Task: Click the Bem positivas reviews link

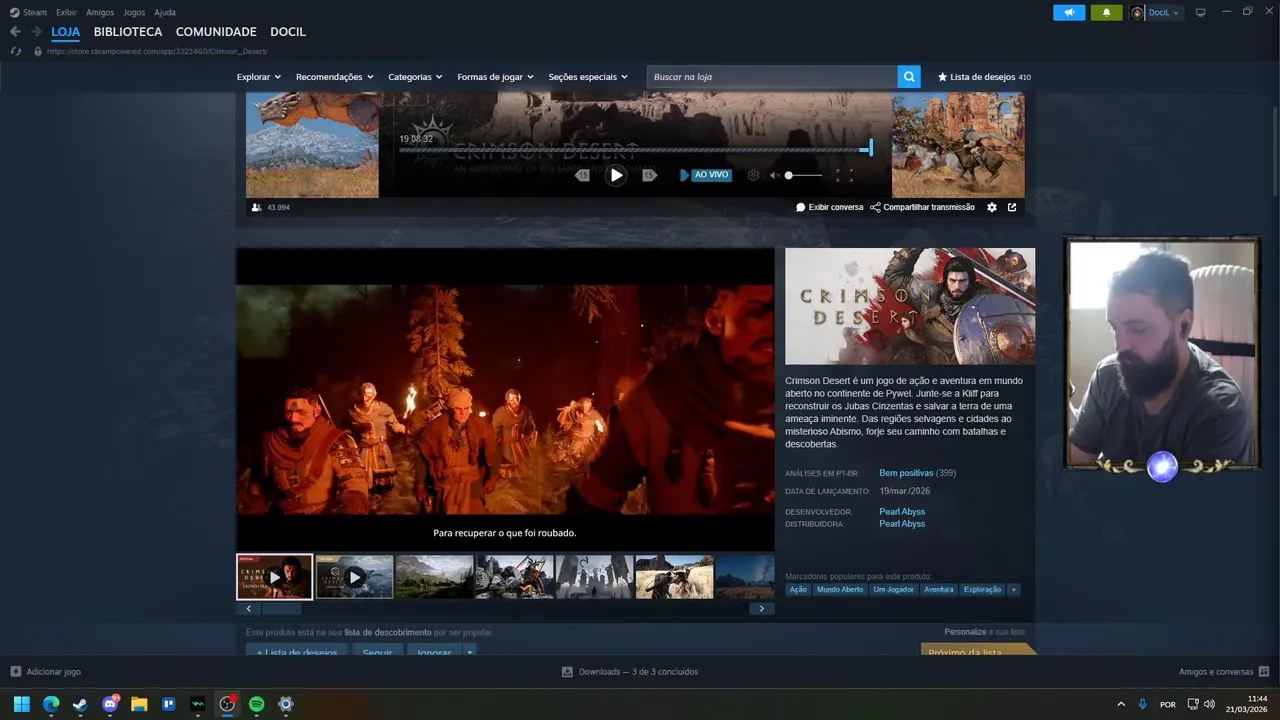Action: coord(906,473)
